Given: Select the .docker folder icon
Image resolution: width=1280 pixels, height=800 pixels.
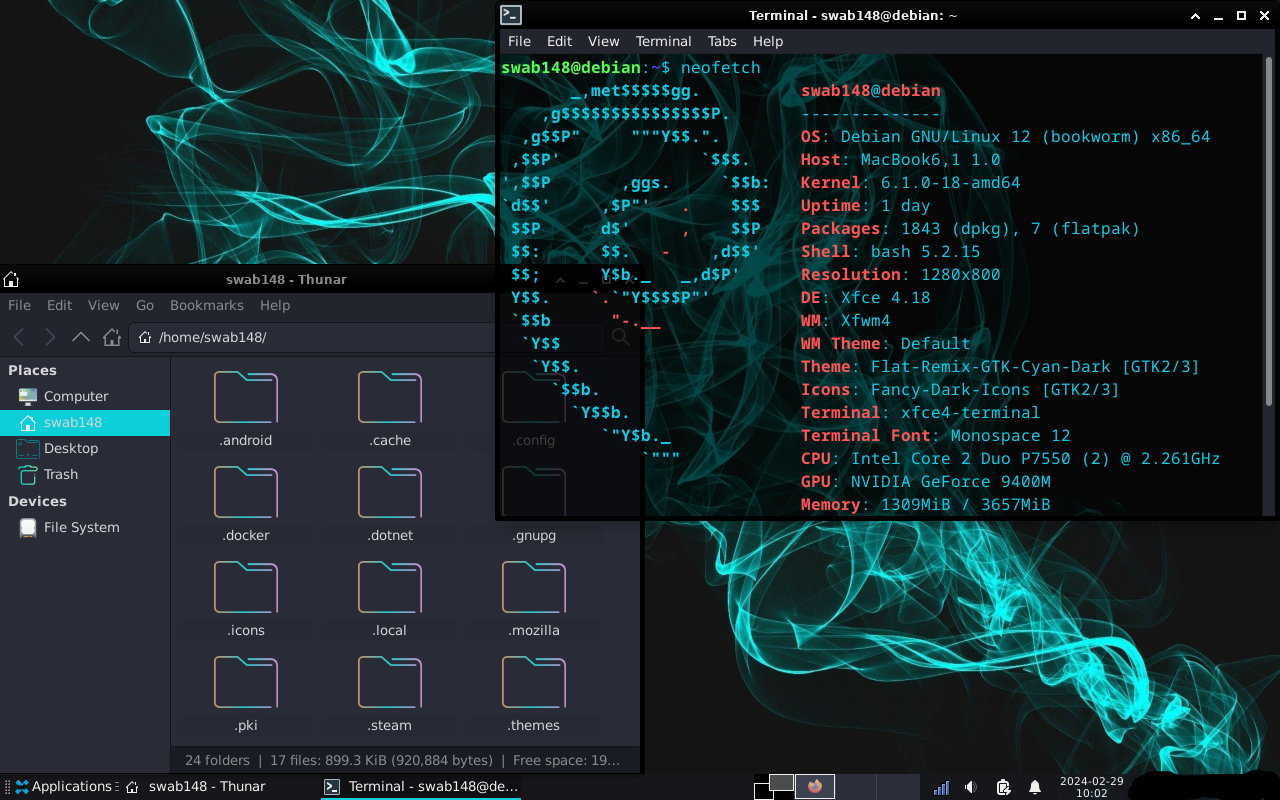Looking at the screenshot, I should 246,492.
